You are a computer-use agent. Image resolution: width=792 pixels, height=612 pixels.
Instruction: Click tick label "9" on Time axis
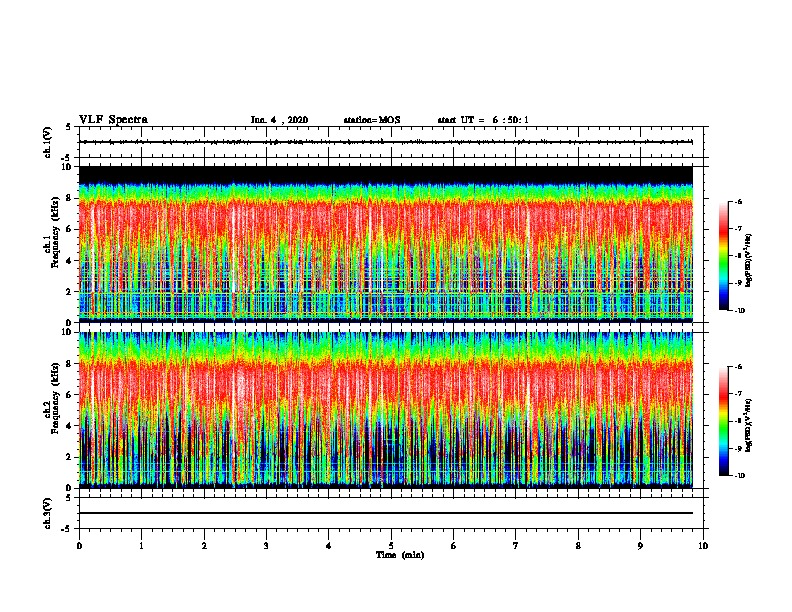pos(640,546)
